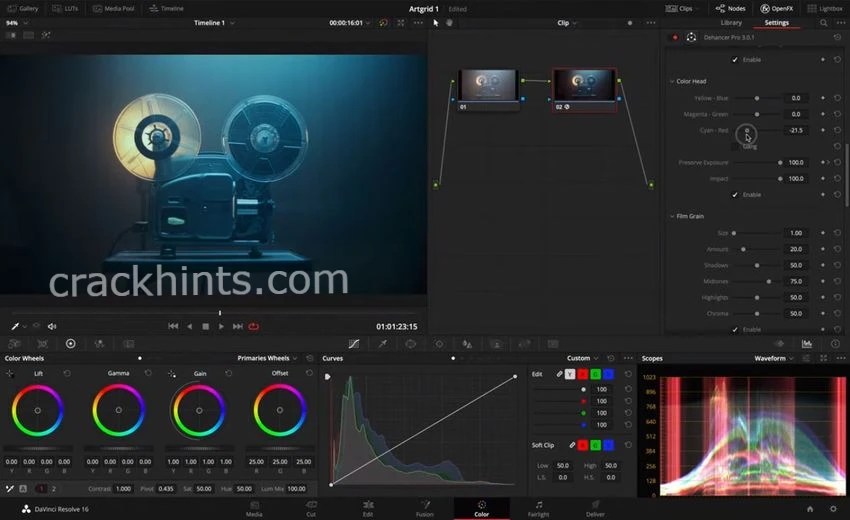The image size is (850, 520).
Task: Play the clip forward
Action: tap(221, 326)
